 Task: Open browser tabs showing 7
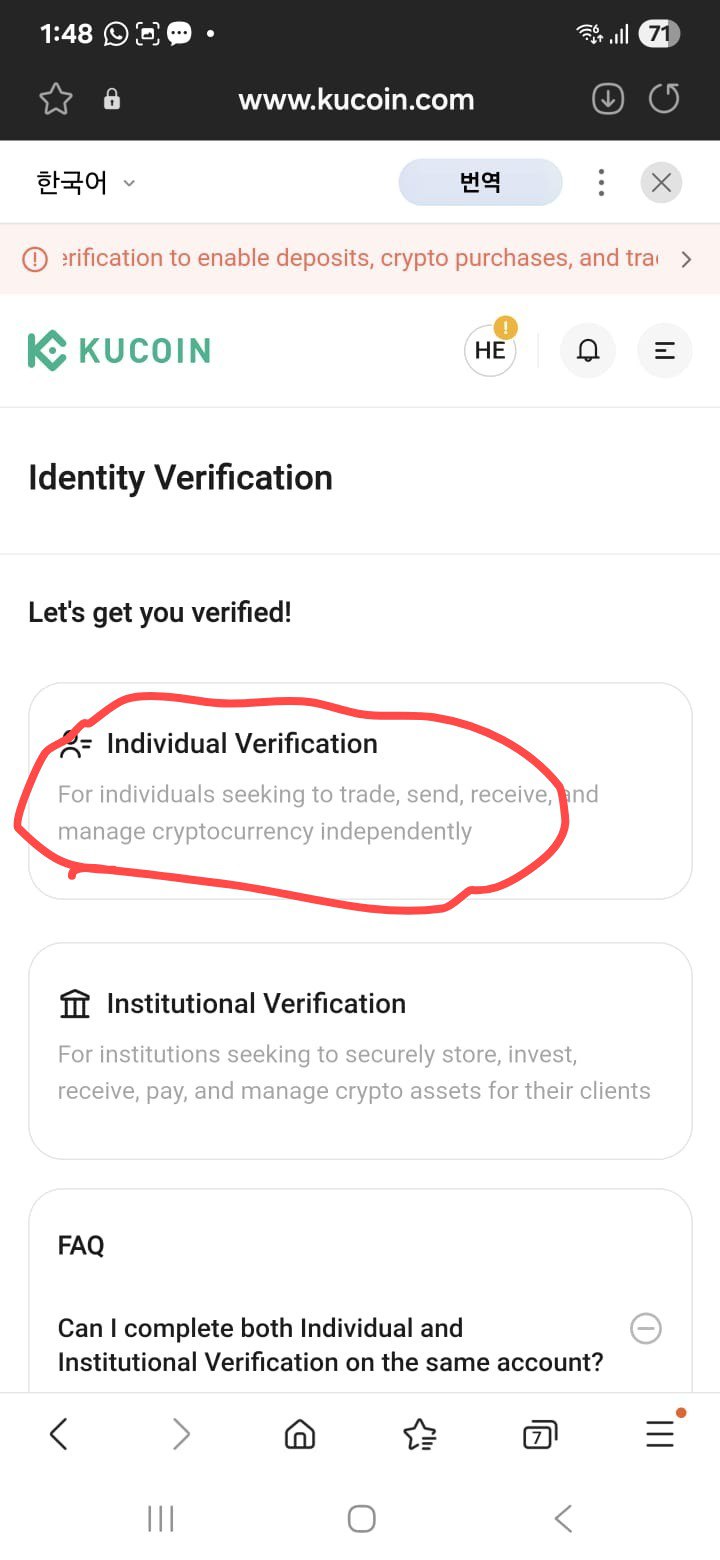[540, 1435]
